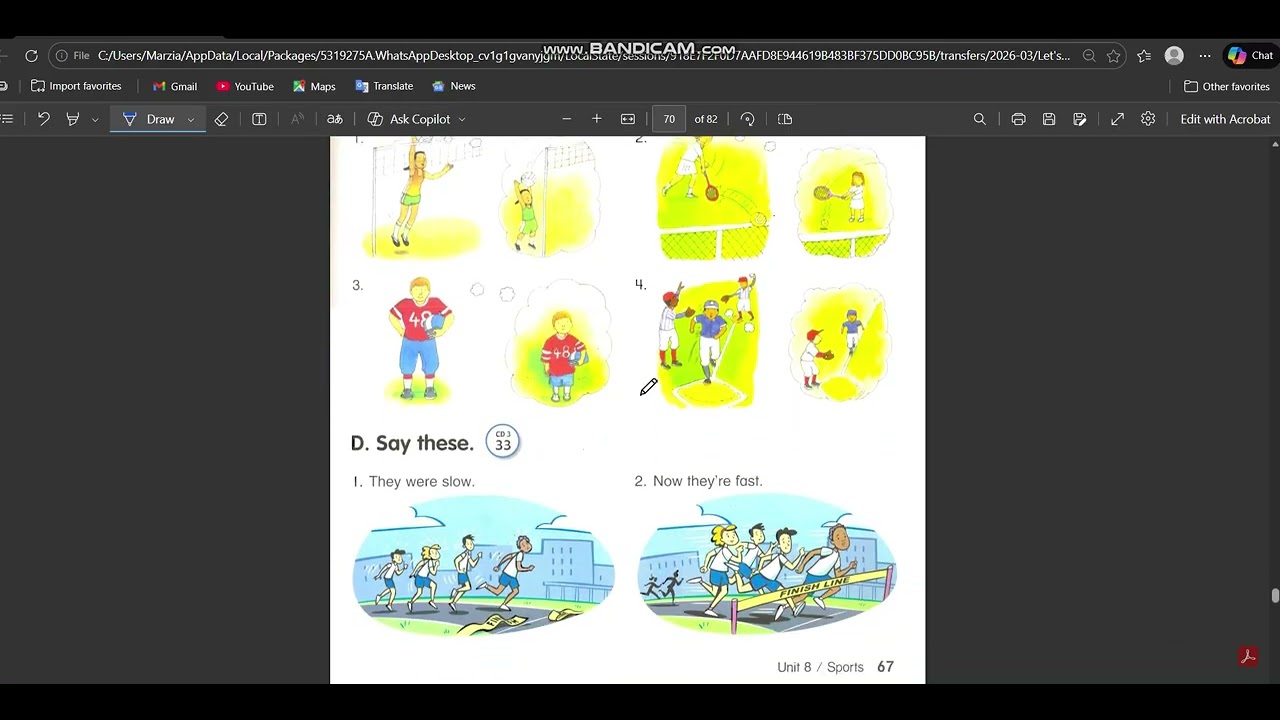Image resolution: width=1280 pixels, height=720 pixels.
Task: Zoom out the PDF with minus
Action: [566, 119]
